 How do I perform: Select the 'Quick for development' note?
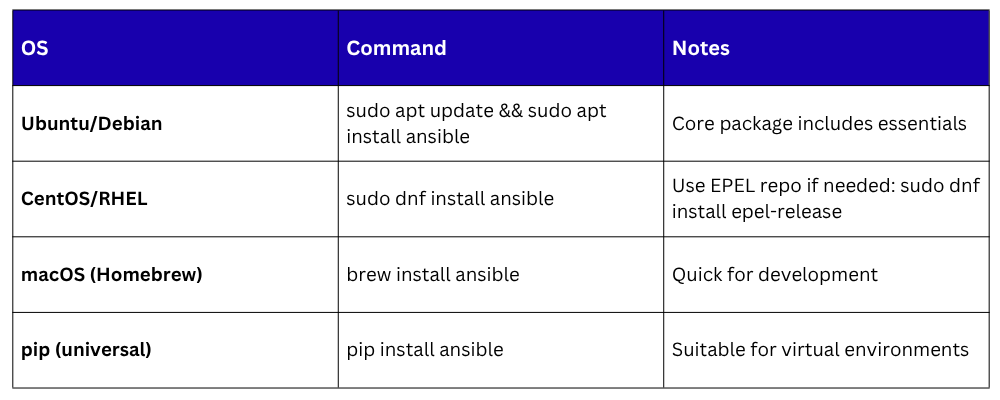(774, 274)
